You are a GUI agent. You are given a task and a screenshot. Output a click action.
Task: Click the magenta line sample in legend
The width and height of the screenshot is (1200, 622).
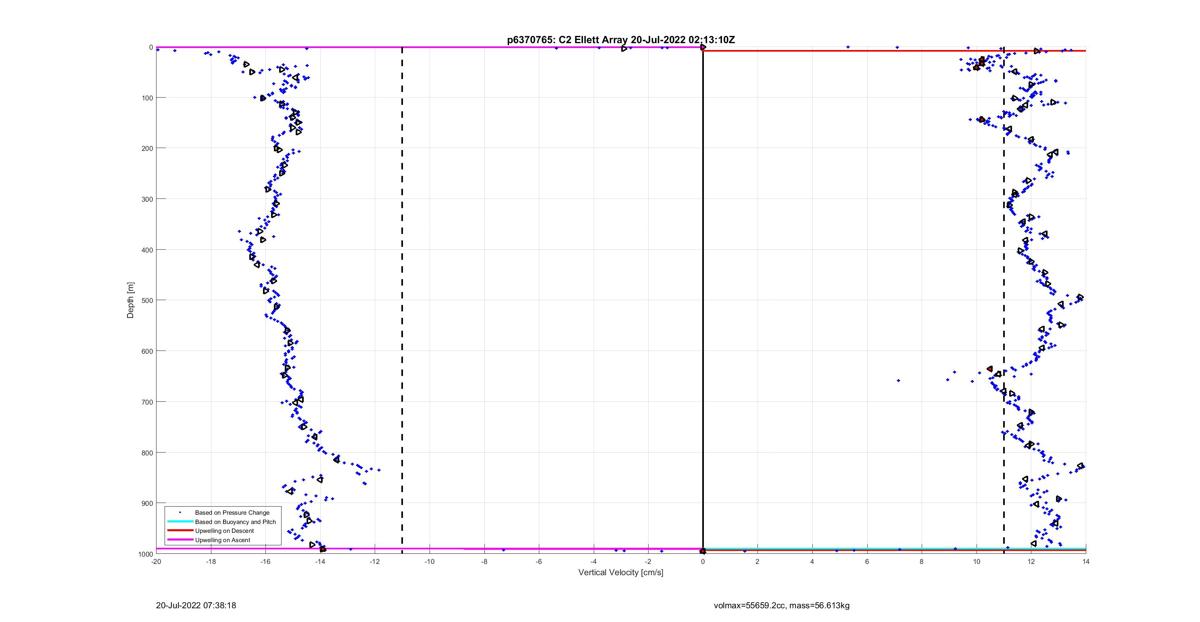(180, 539)
